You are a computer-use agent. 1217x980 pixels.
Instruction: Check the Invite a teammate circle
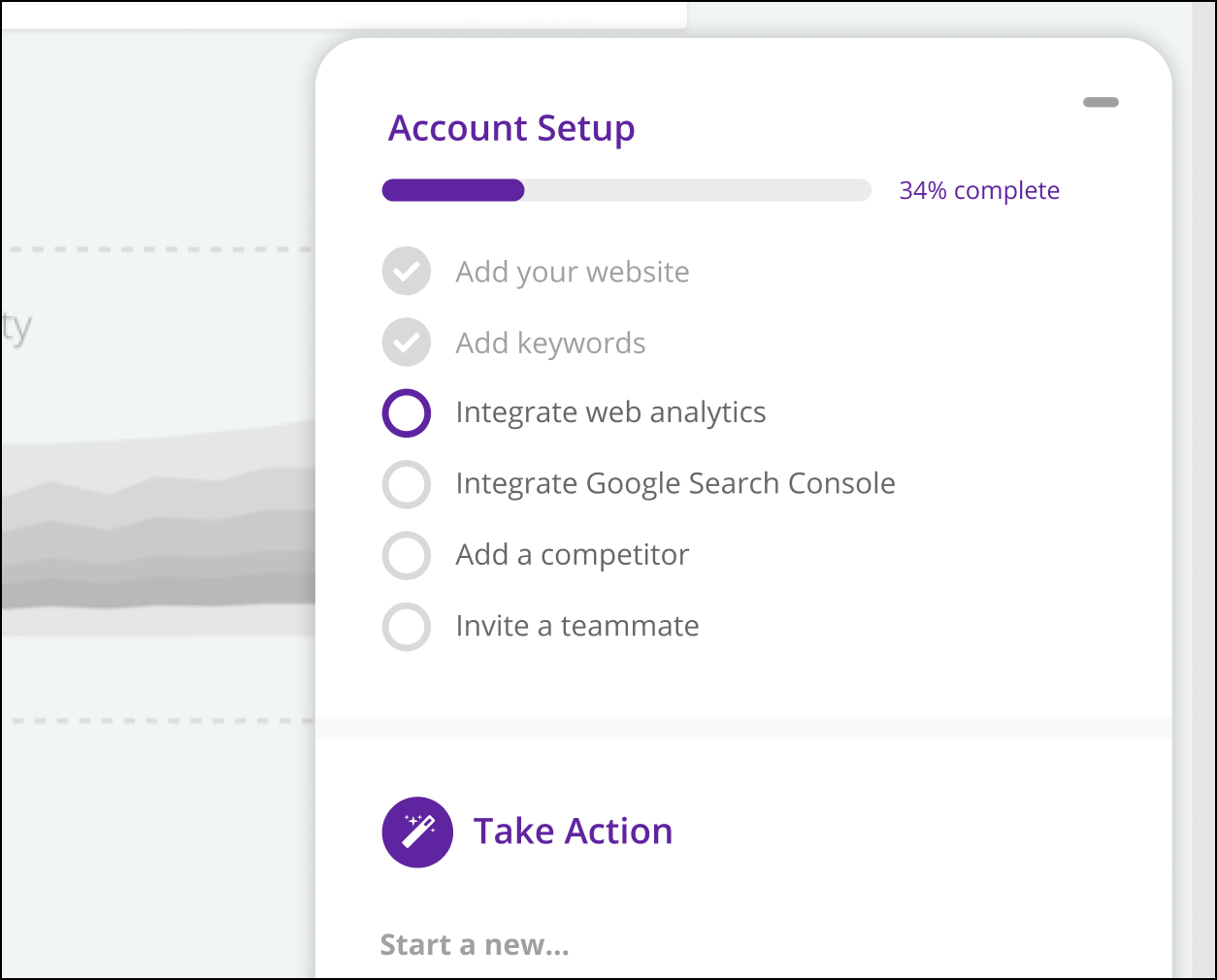click(x=407, y=626)
